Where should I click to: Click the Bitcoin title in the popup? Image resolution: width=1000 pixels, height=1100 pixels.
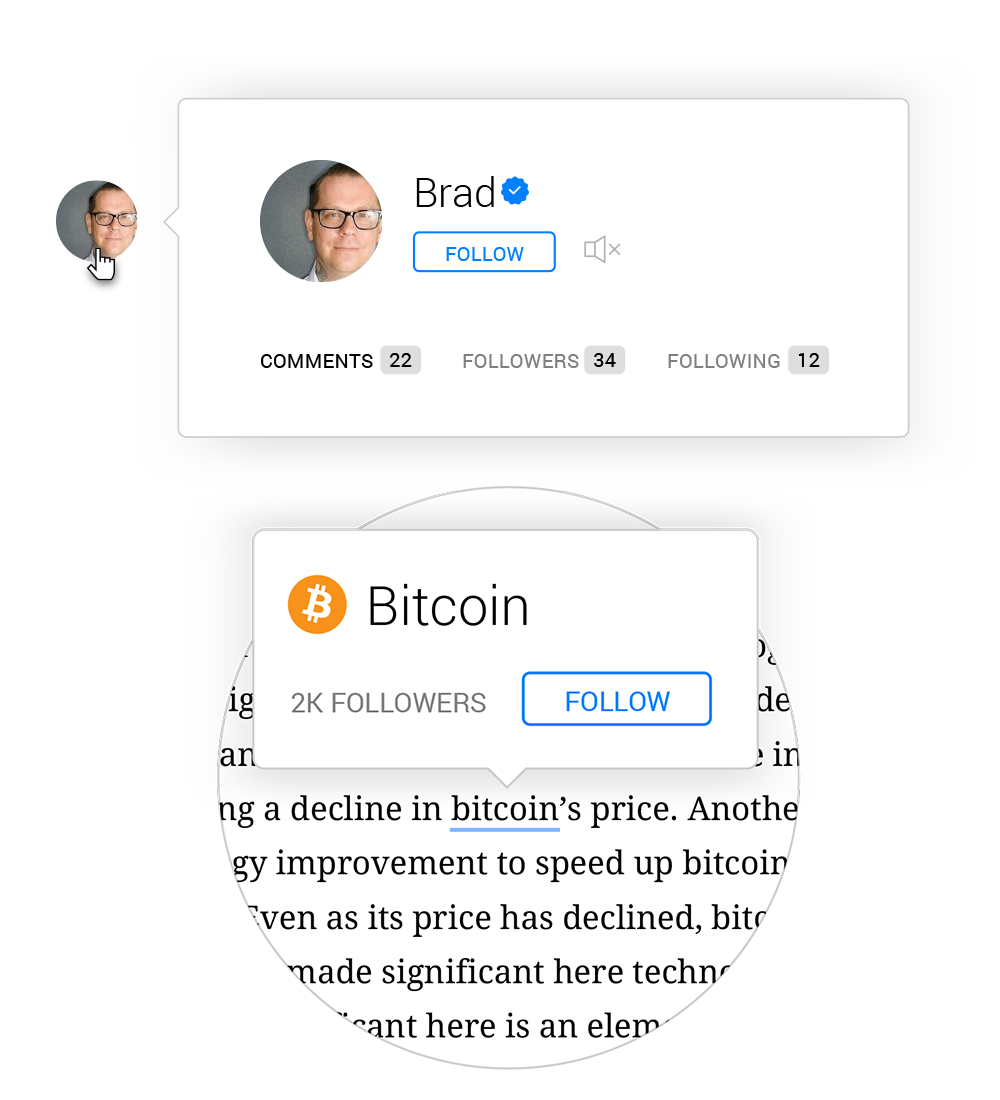tap(448, 606)
